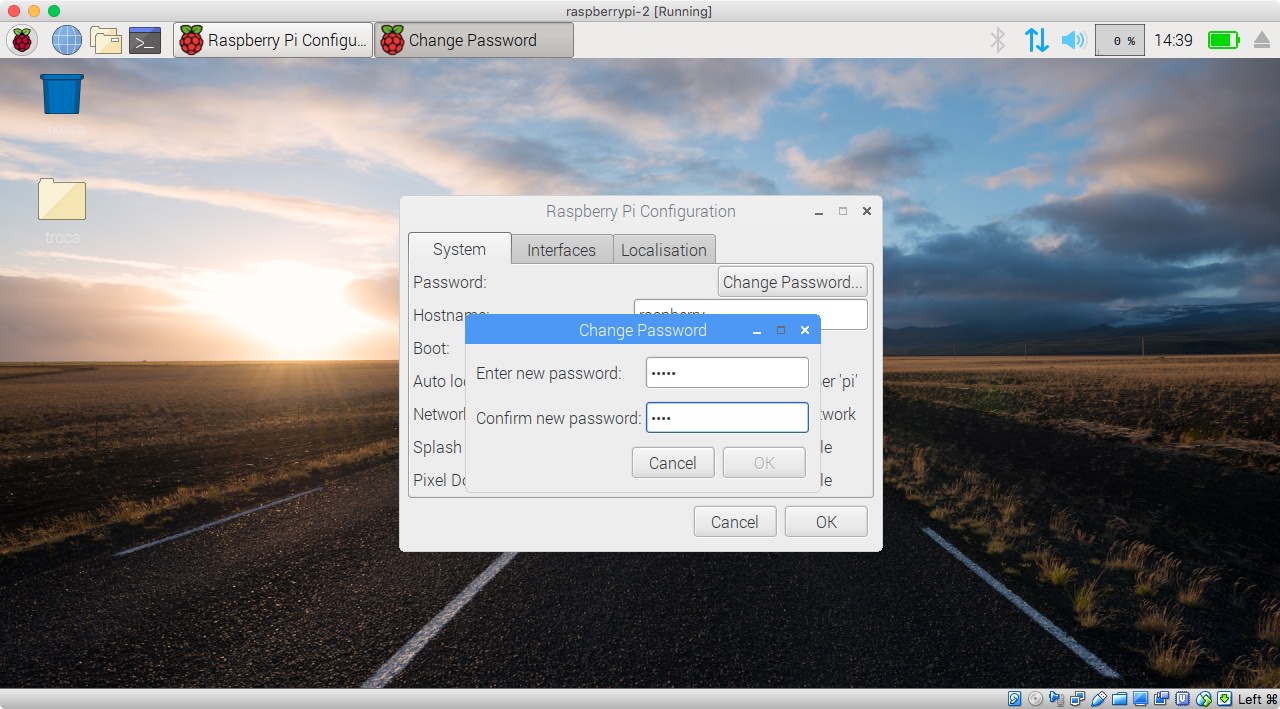Click the Bluetooth tray icon
Viewport: 1280px width, 709px height.
(997, 40)
